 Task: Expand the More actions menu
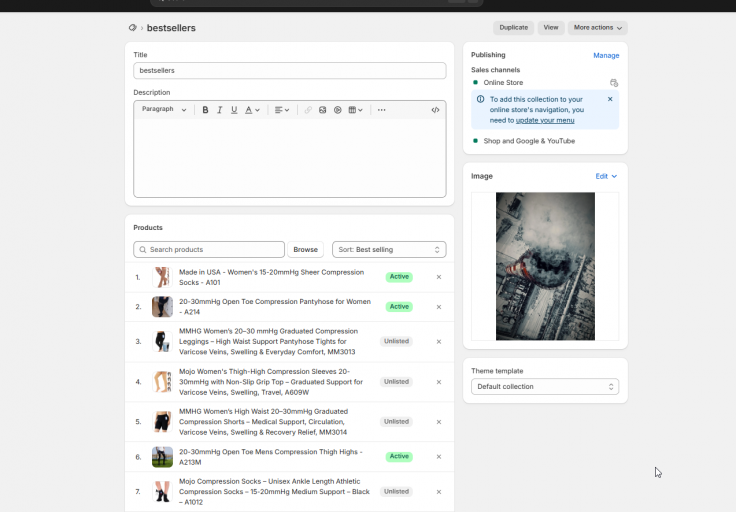click(x=598, y=28)
